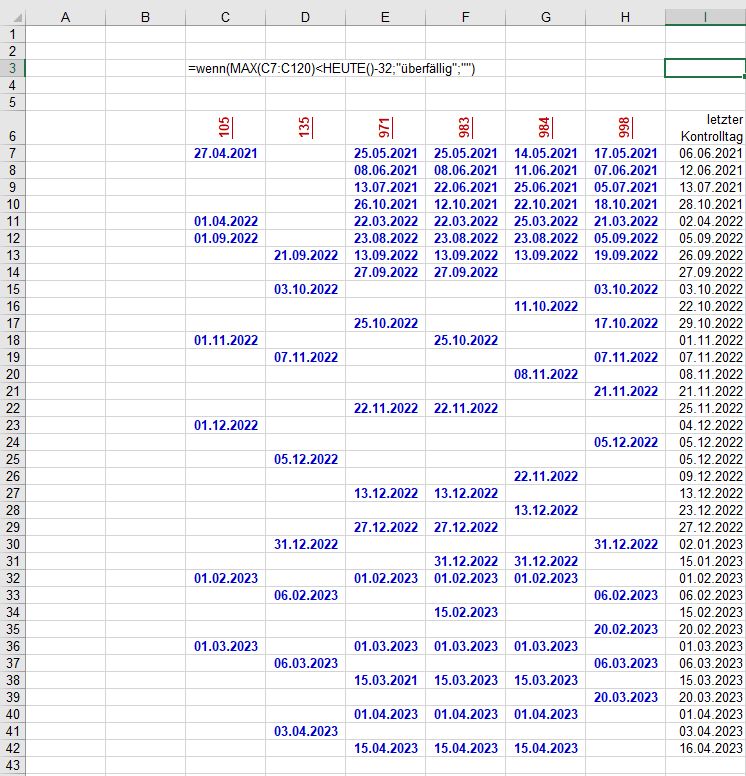Click cell 01.02.2023 in column C

(225, 578)
